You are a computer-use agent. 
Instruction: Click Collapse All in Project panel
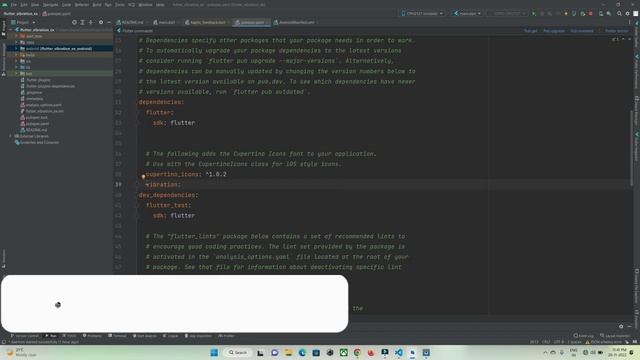click(x=91, y=22)
